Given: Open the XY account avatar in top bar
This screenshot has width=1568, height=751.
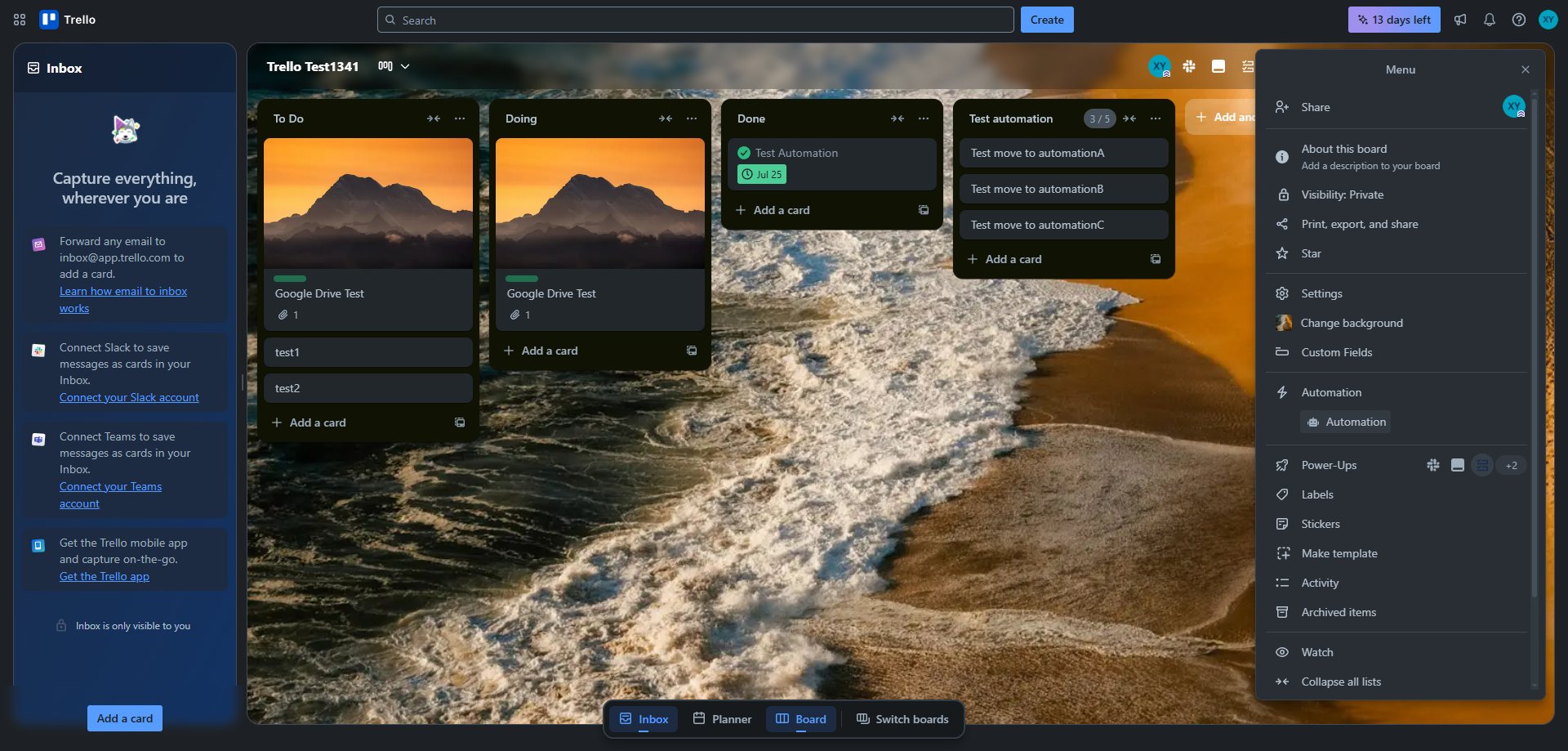Looking at the screenshot, I should click(x=1548, y=20).
